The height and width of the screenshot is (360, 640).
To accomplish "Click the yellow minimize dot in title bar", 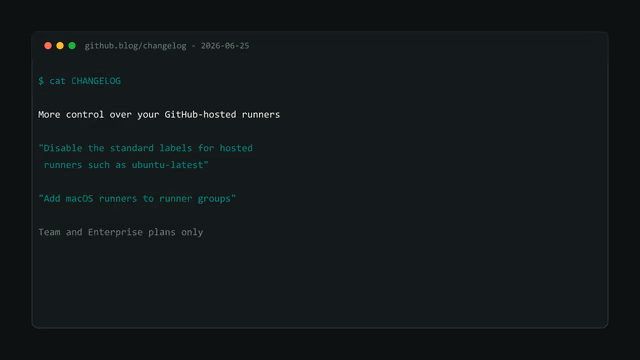I will click(x=60, y=46).
